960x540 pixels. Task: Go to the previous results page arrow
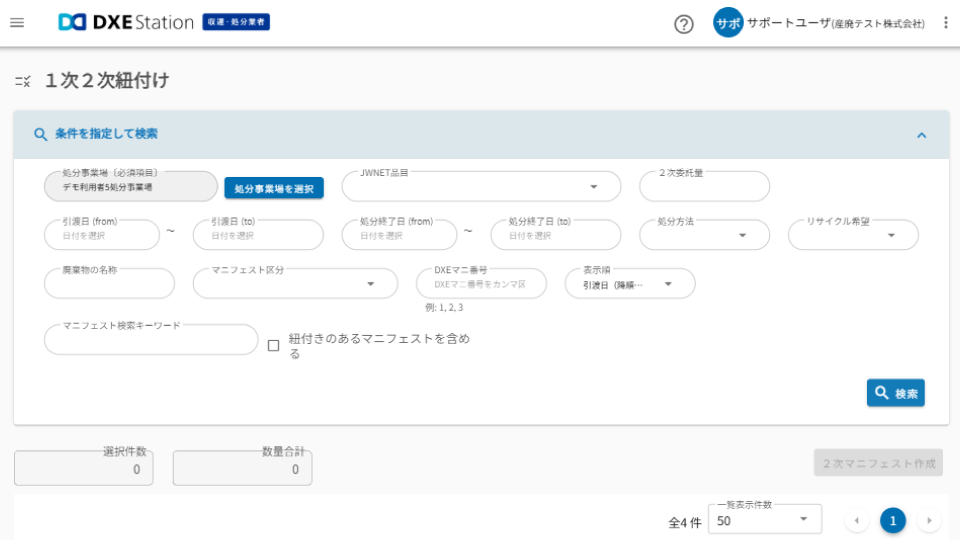pos(856,520)
